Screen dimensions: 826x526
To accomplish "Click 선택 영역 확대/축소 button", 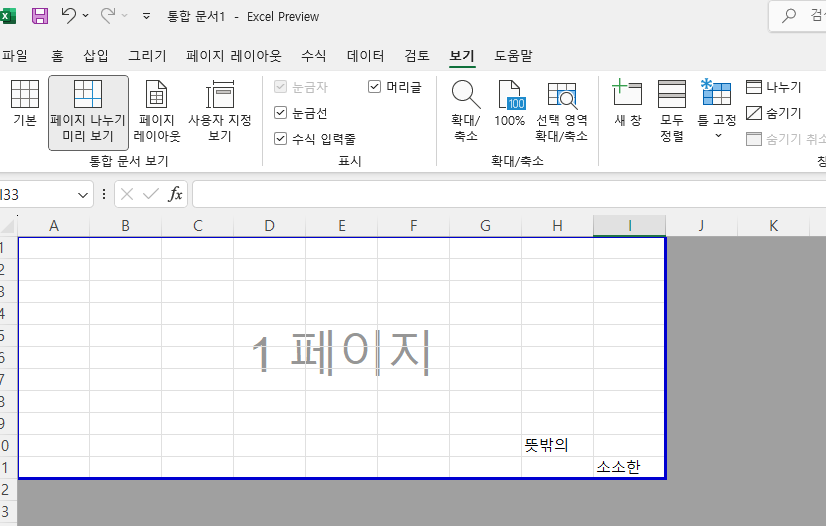I will point(562,112).
